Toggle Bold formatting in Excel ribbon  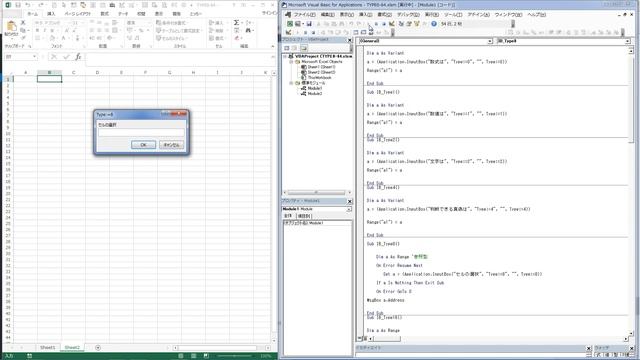pyautogui.click(x=37, y=31)
